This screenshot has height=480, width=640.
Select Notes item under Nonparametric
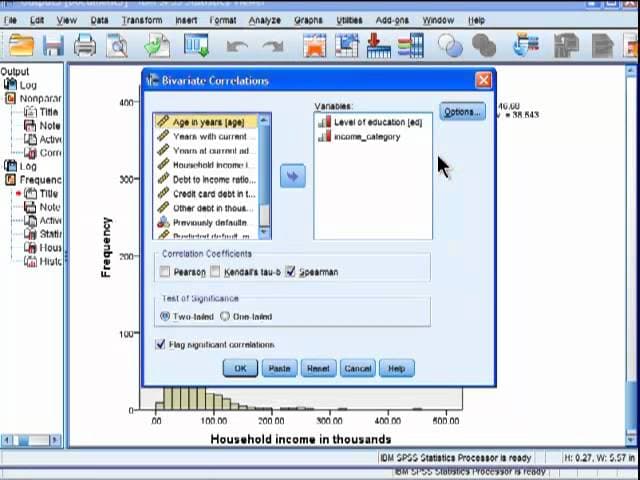(42, 126)
